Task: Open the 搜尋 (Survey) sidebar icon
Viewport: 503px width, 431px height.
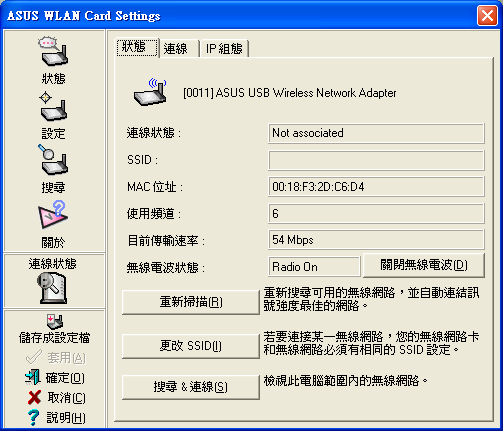Action: tap(53, 159)
